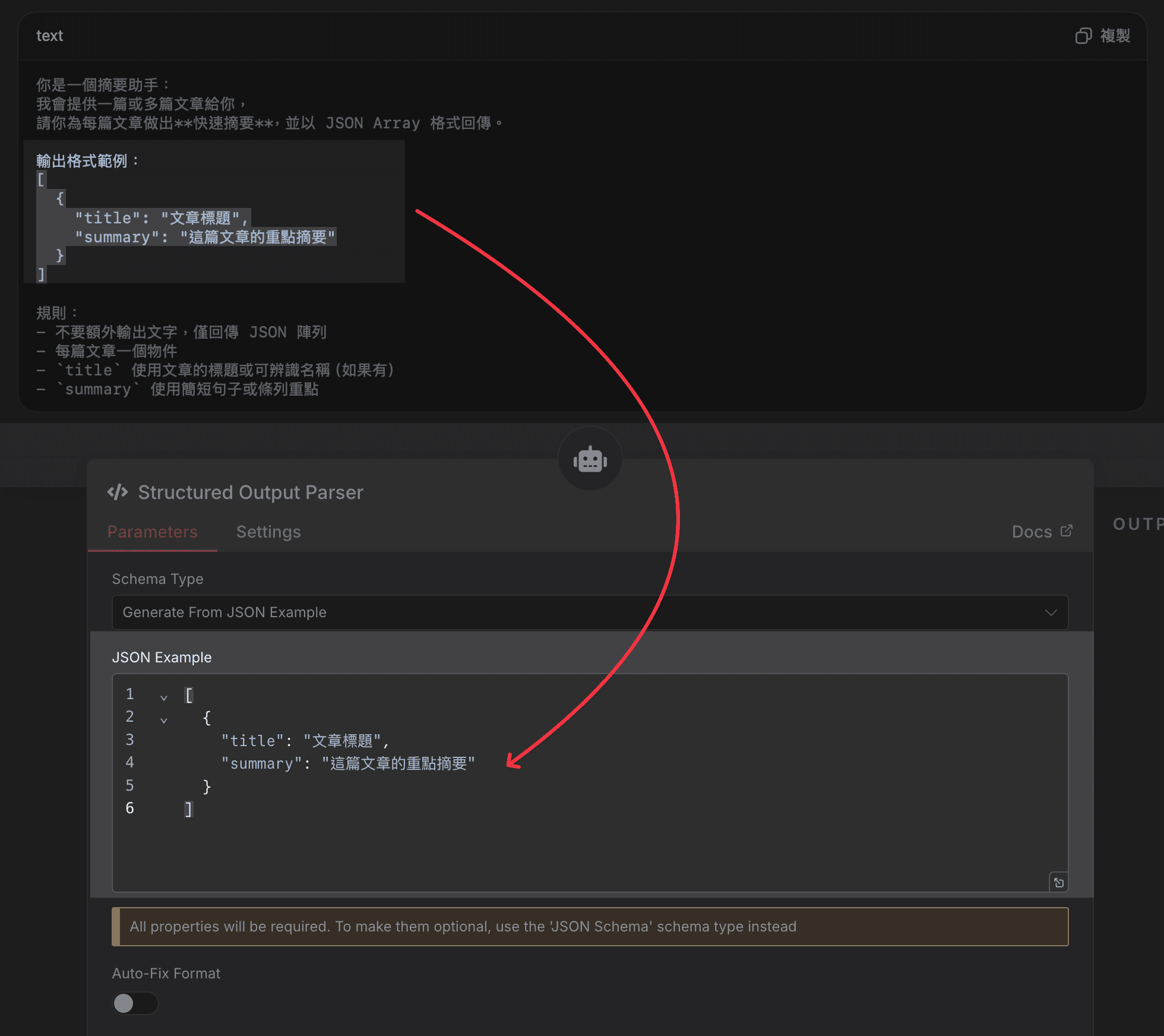
Task: Click the external-link icon next to Docs
Action: tap(1067, 530)
